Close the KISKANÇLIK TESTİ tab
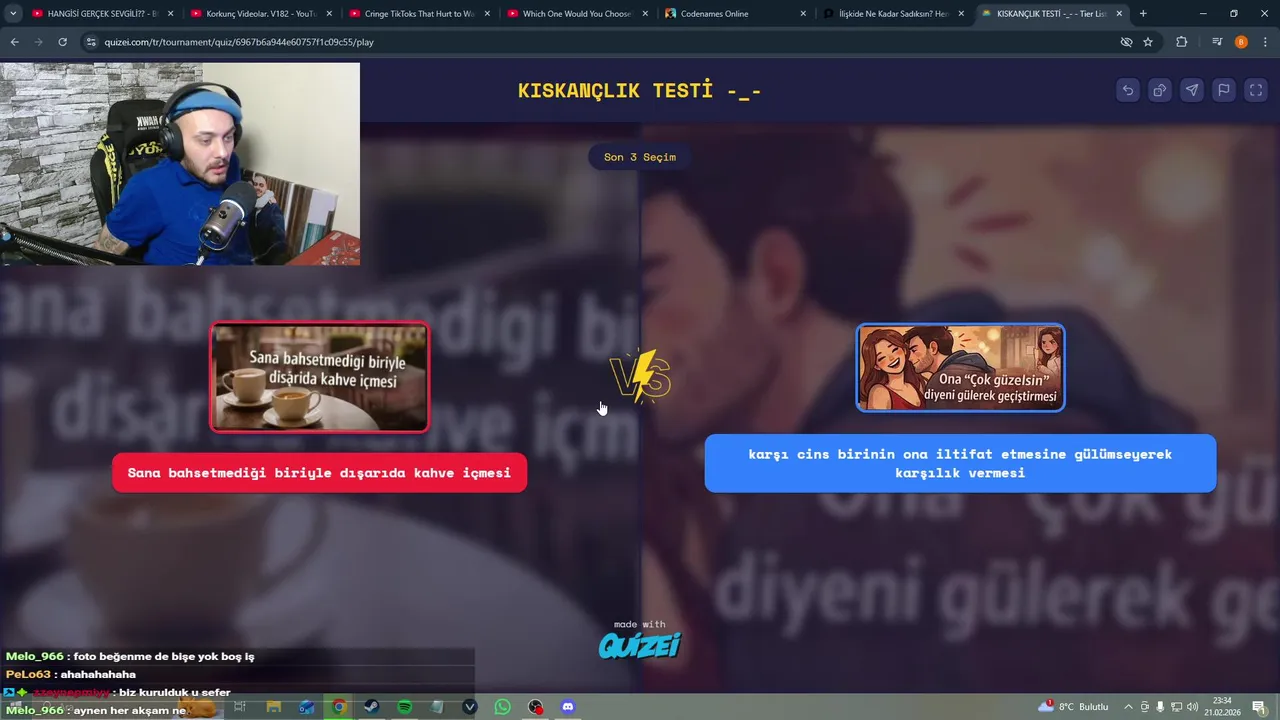The width and height of the screenshot is (1280, 720). pyautogui.click(x=1119, y=14)
